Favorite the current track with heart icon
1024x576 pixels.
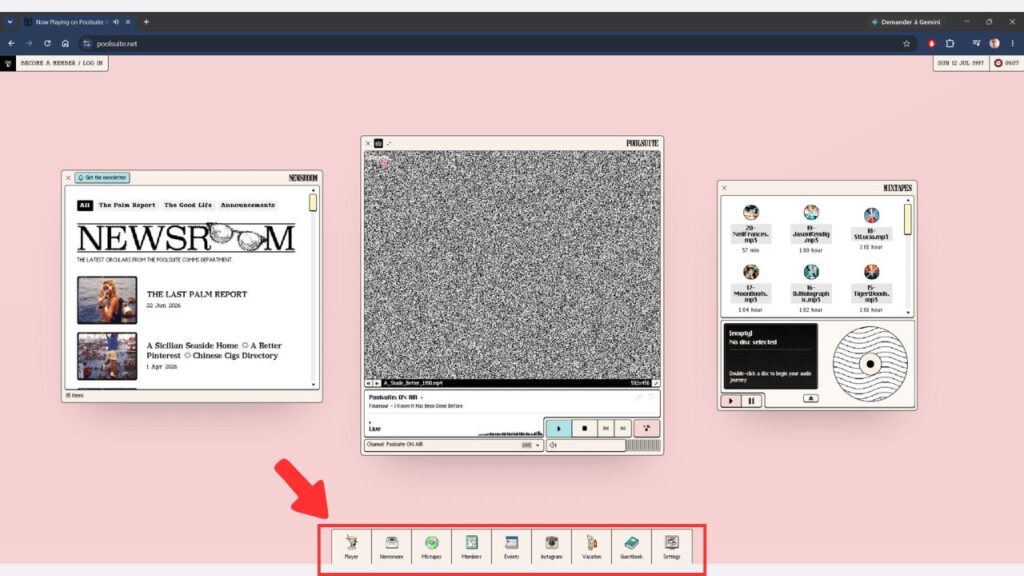(651, 397)
